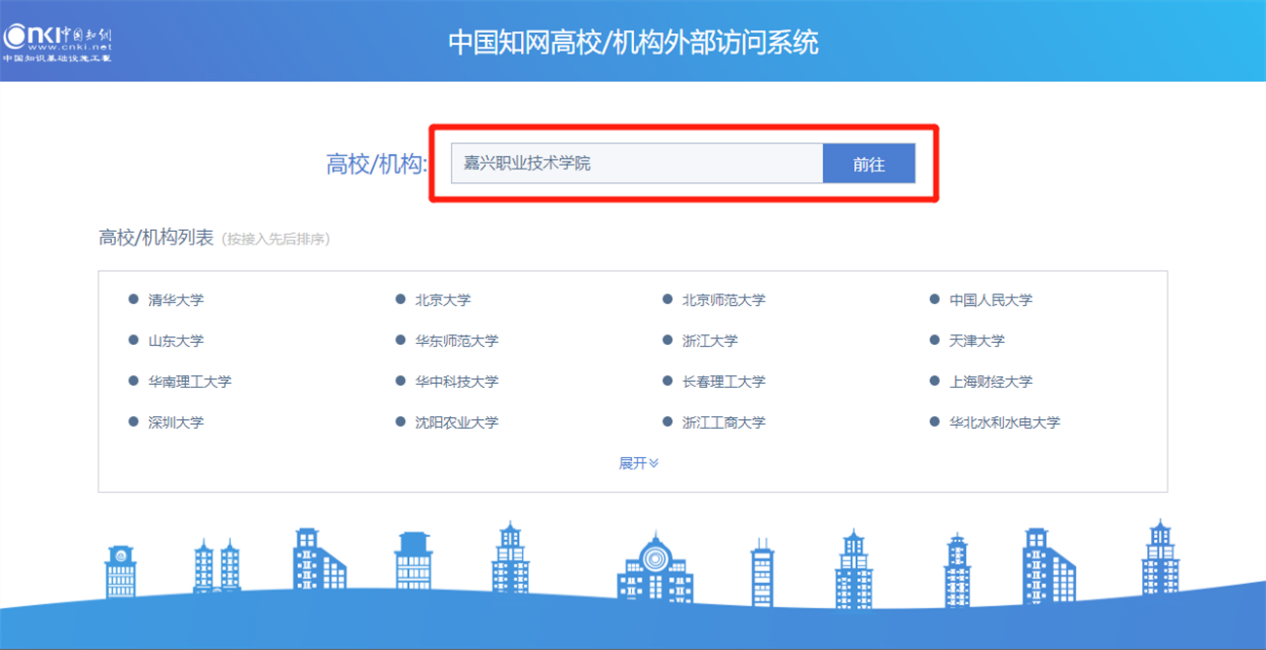Expand the institution list via 展开
The width and height of the screenshot is (1266, 650).
click(640, 462)
